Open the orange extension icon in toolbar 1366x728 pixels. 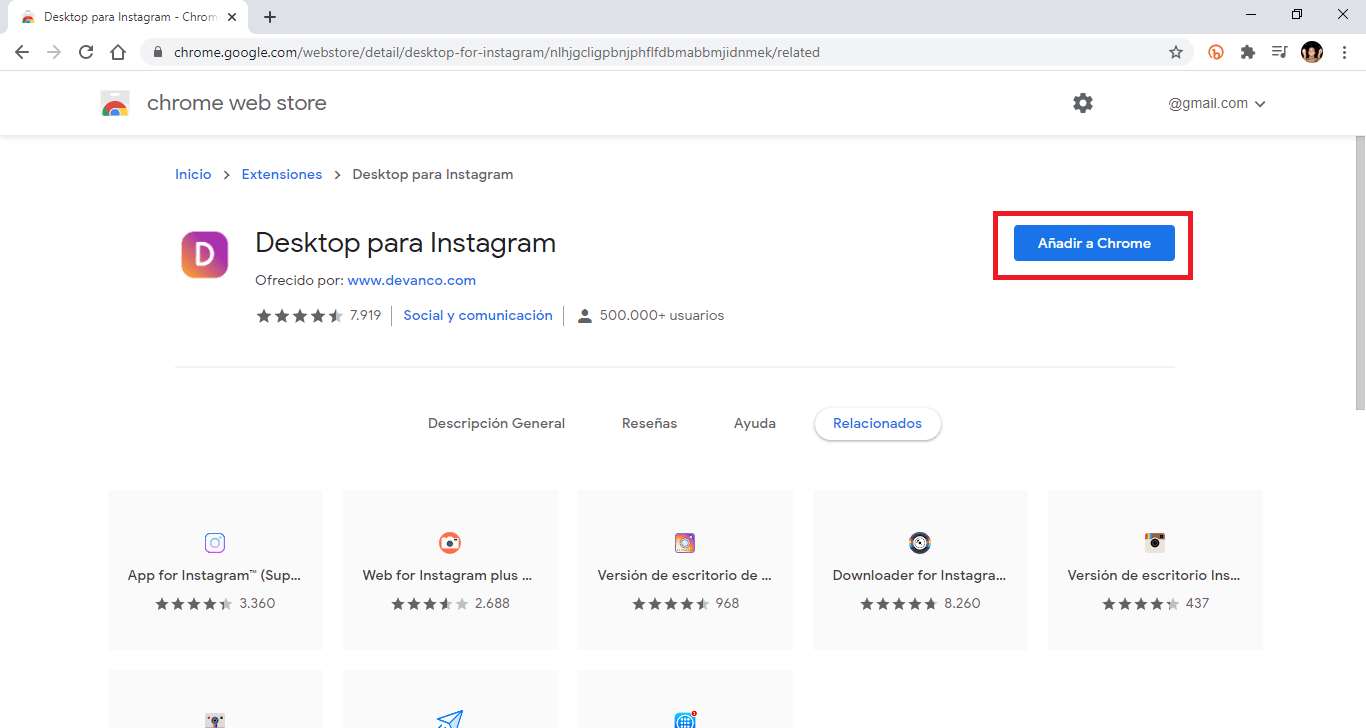[1216, 52]
